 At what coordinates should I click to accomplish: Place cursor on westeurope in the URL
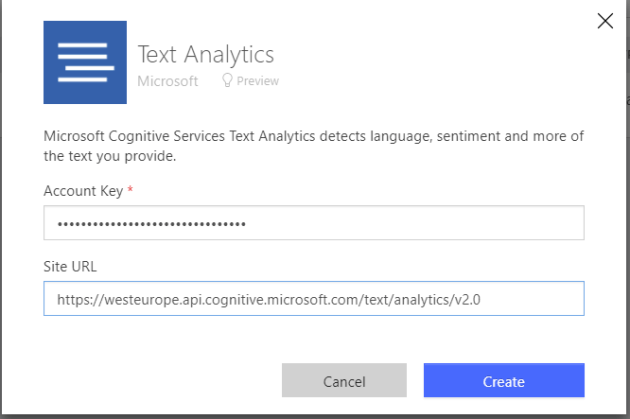[137, 298]
